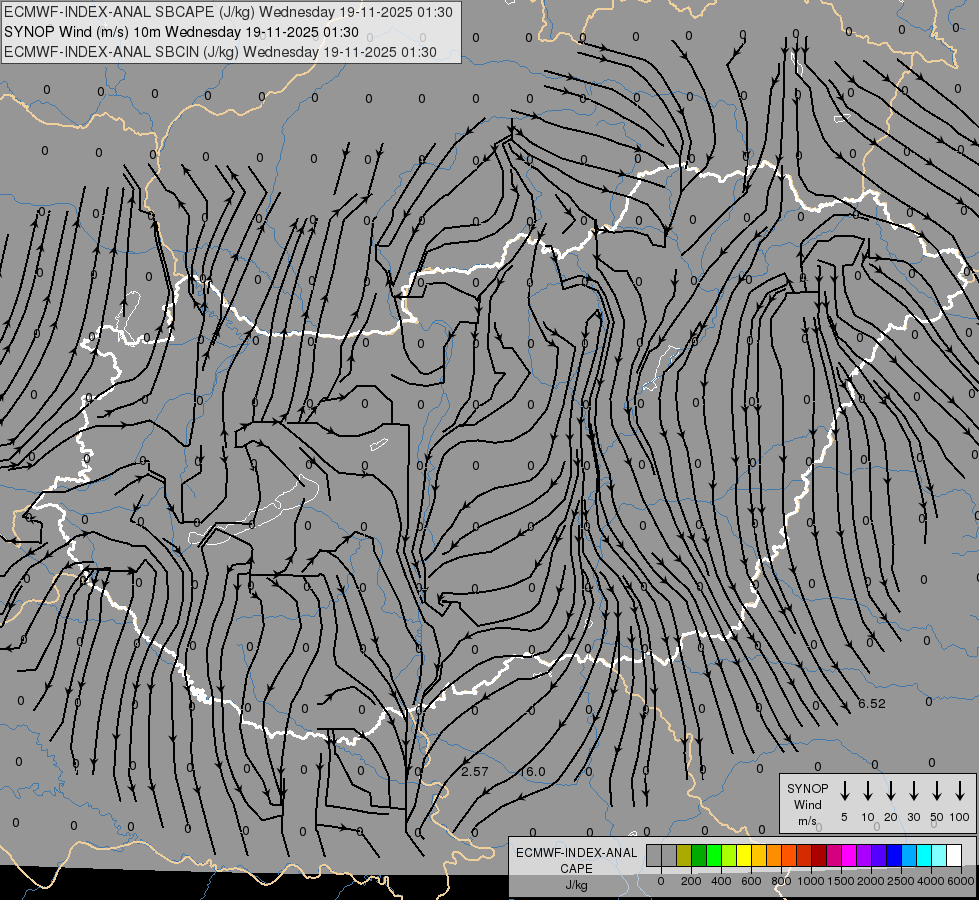Click the 30 m/s wind arrow in legend
Image resolution: width=979 pixels, height=900 pixels.
pyautogui.click(x=913, y=791)
